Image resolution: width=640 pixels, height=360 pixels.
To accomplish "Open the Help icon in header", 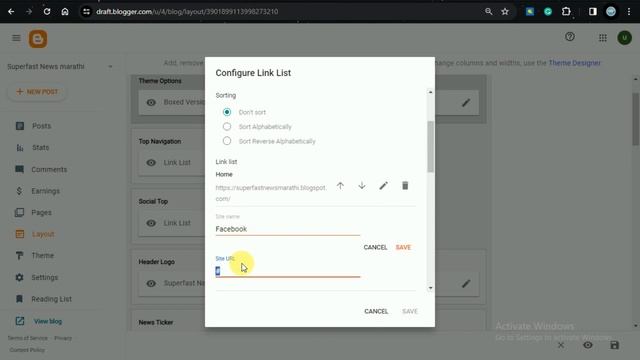I will [570, 37].
